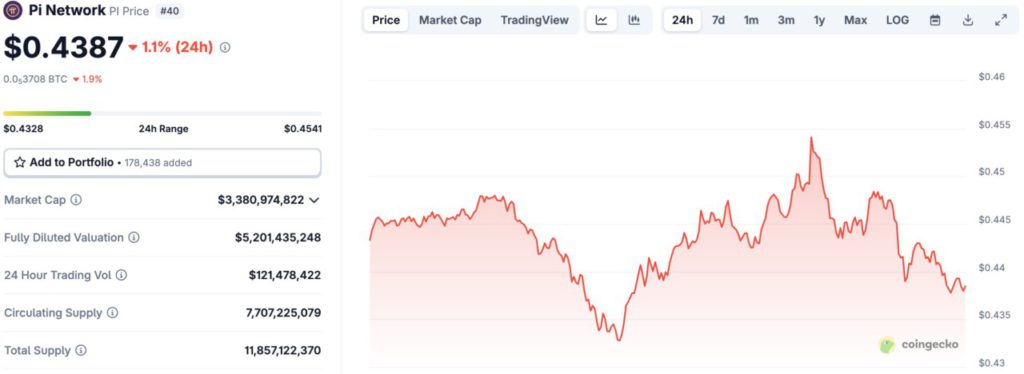Click the Pi Network coin logo

click(13, 10)
